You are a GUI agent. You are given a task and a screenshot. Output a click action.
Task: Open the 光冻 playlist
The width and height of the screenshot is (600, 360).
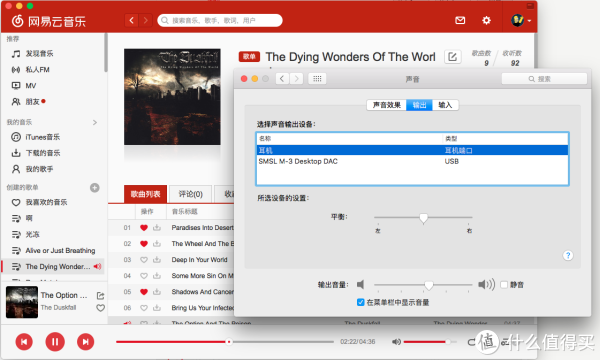pyautogui.click(x=26, y=234)
